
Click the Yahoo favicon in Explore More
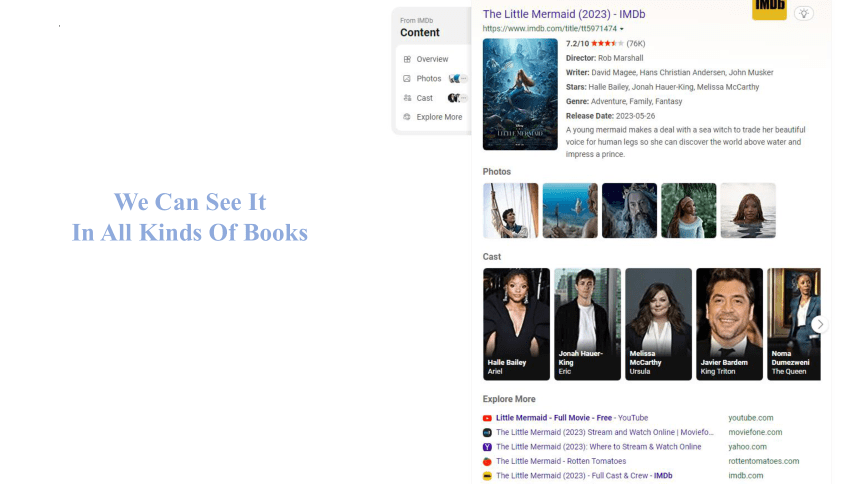pyautogui.click(x=487, y=447)
